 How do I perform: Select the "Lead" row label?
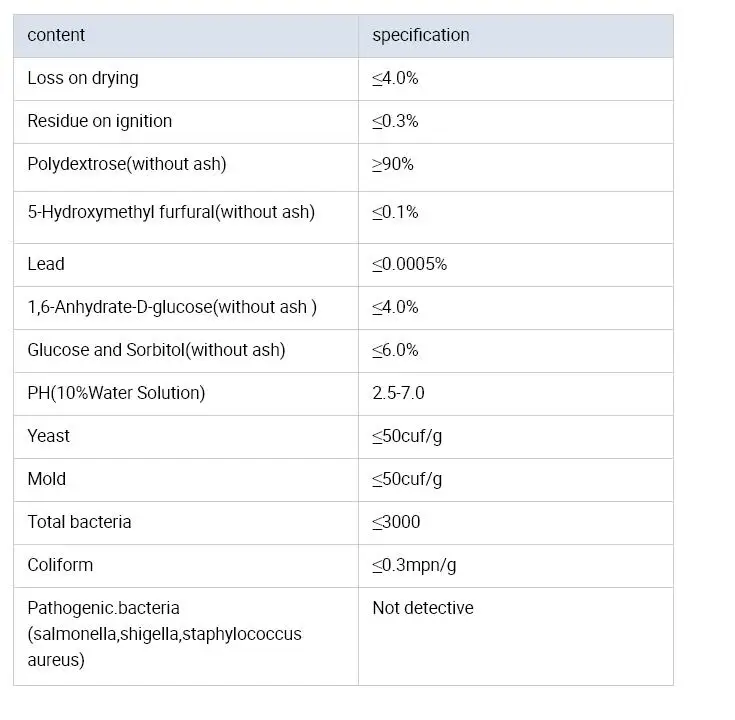46,264
